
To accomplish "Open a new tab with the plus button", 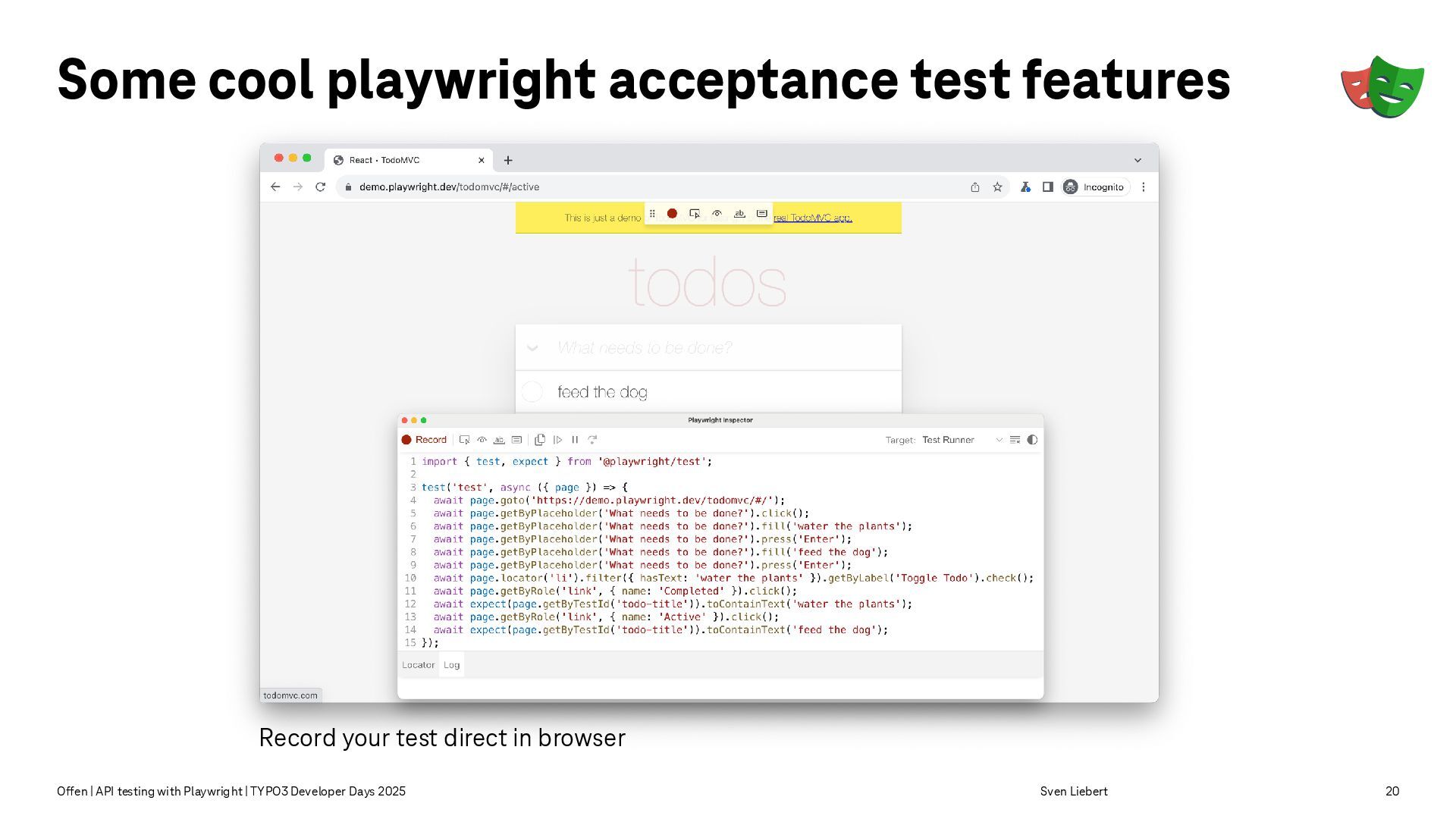I will tap(508, 160).
